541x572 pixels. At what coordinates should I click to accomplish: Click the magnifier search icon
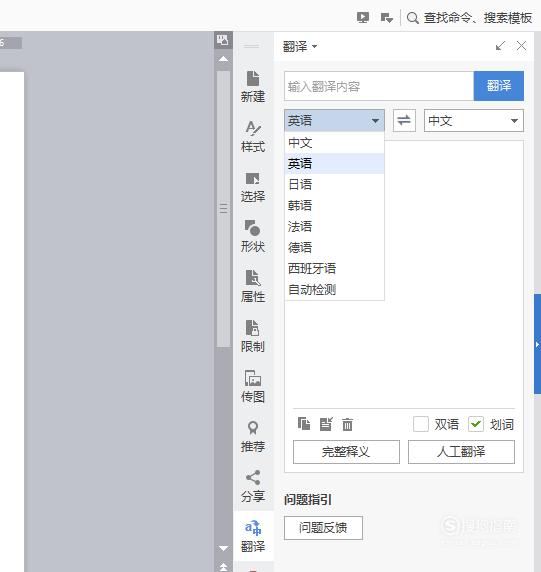coord(413,18)
